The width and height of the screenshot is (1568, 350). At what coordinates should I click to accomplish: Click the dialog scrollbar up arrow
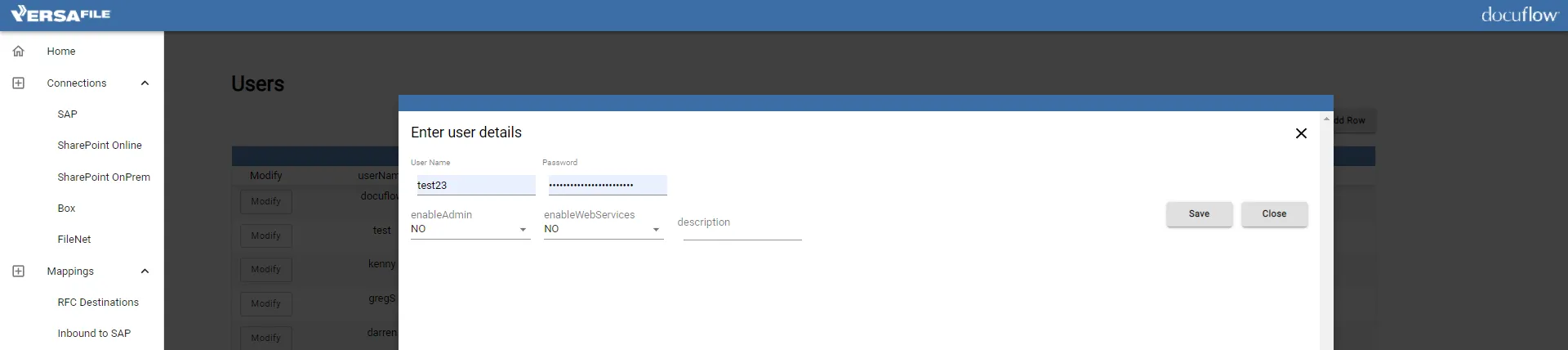point(1326,119)
